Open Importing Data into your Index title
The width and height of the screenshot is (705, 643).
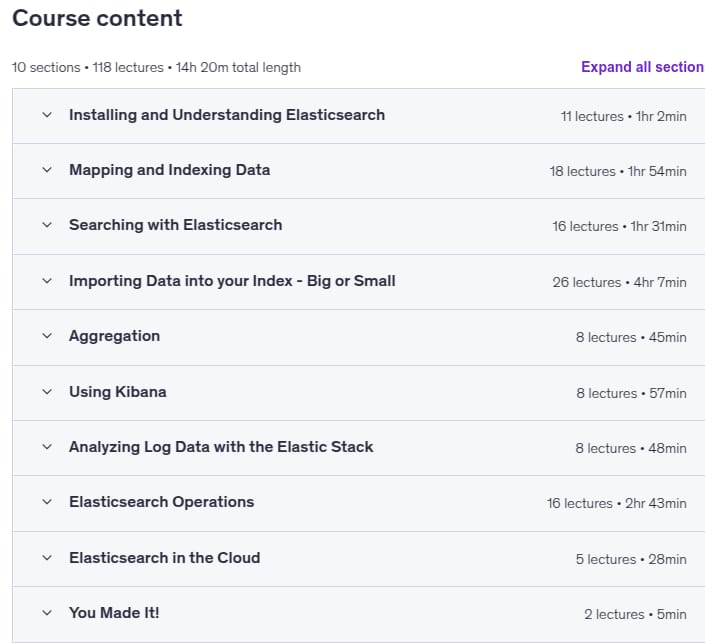(232, 281)
